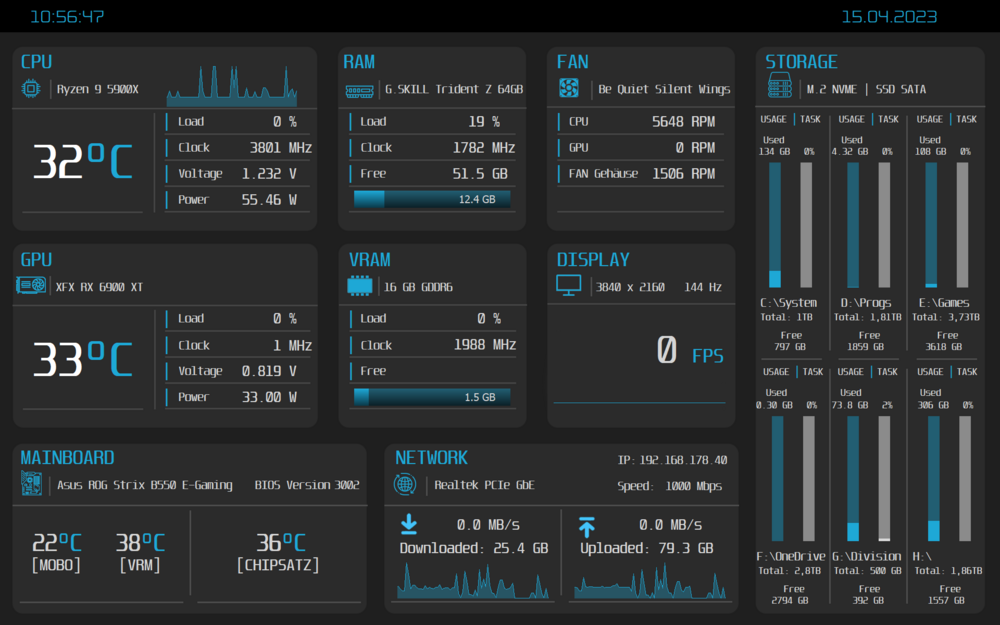Click the CPU chip icon

31,89
